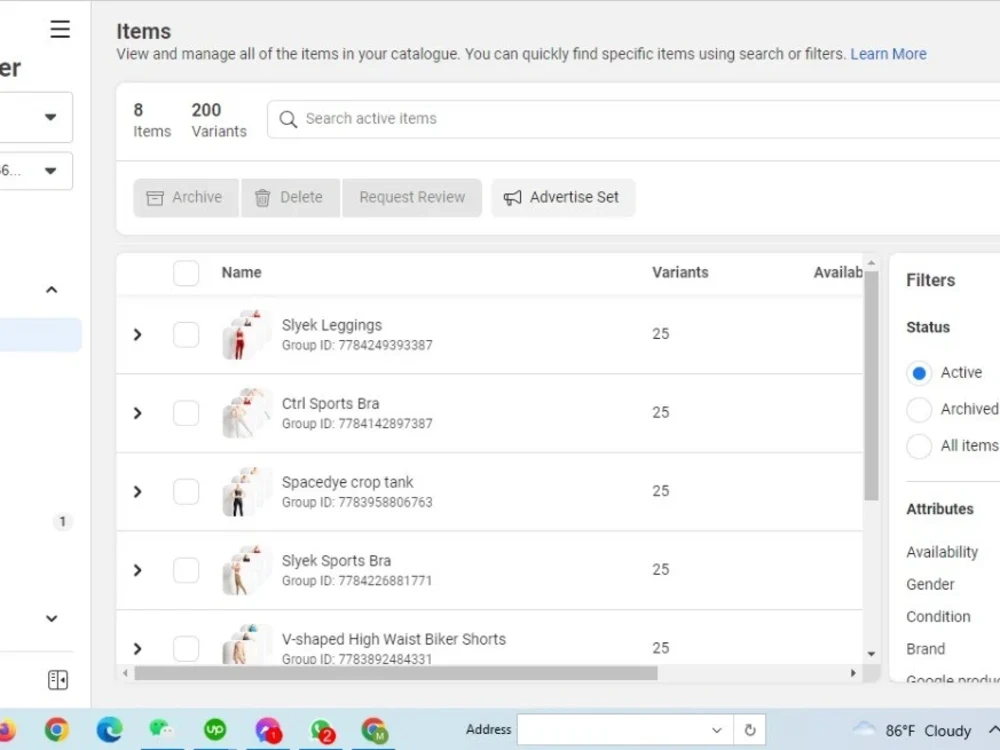Open the Gender attribute filter
1000x750 pixels.
(x=930, y=584)
